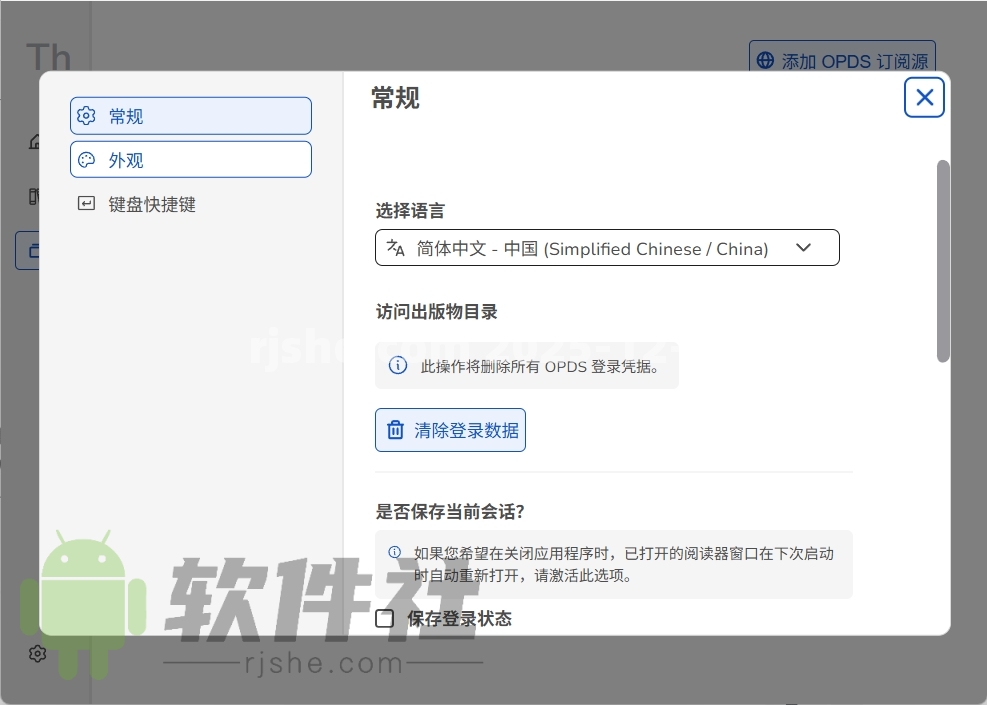Click the translation icon in the language selector
The width and height of the screenshot is (987, 705).
395,247
